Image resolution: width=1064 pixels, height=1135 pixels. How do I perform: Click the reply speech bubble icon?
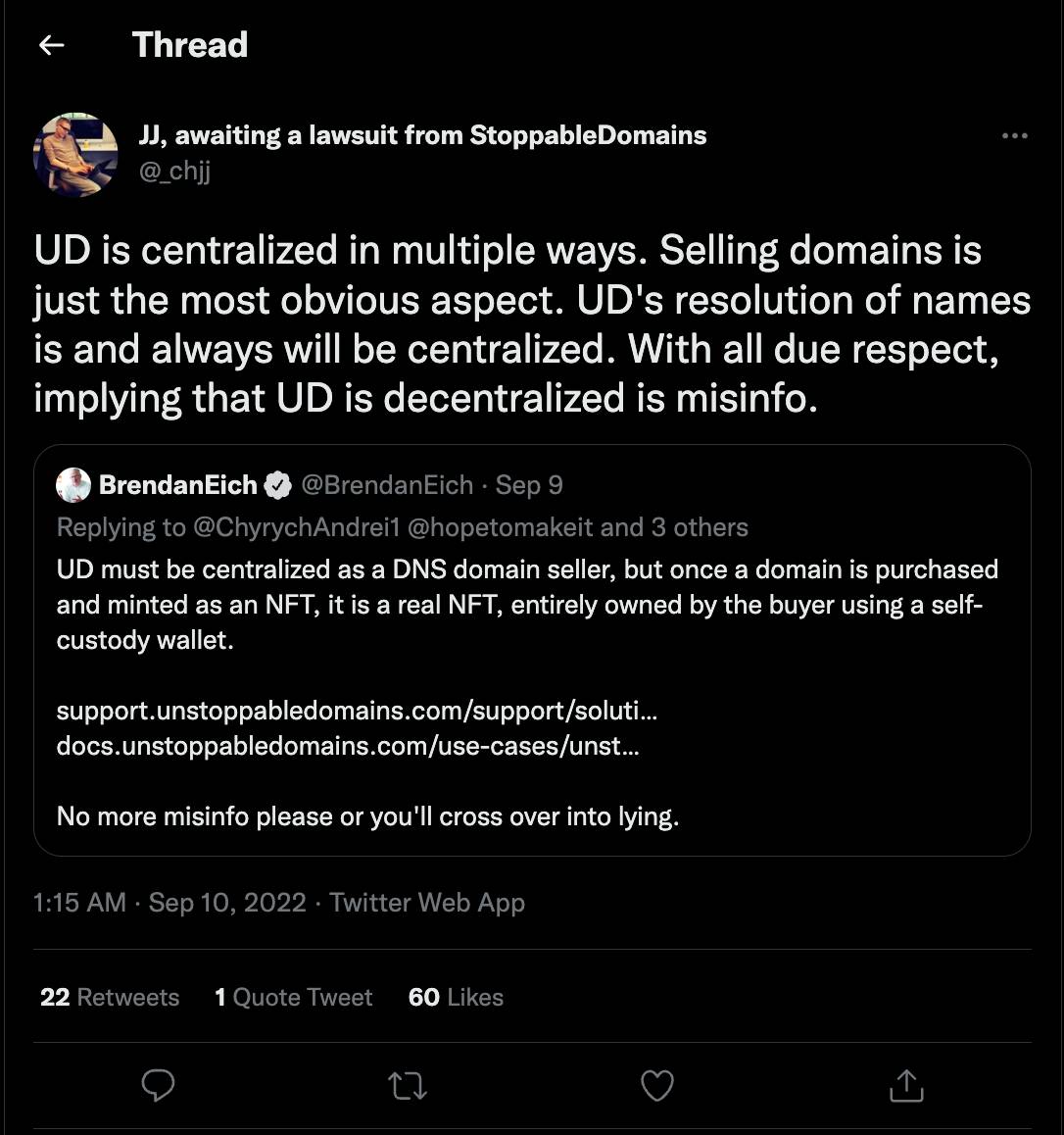coord(159,1085)
